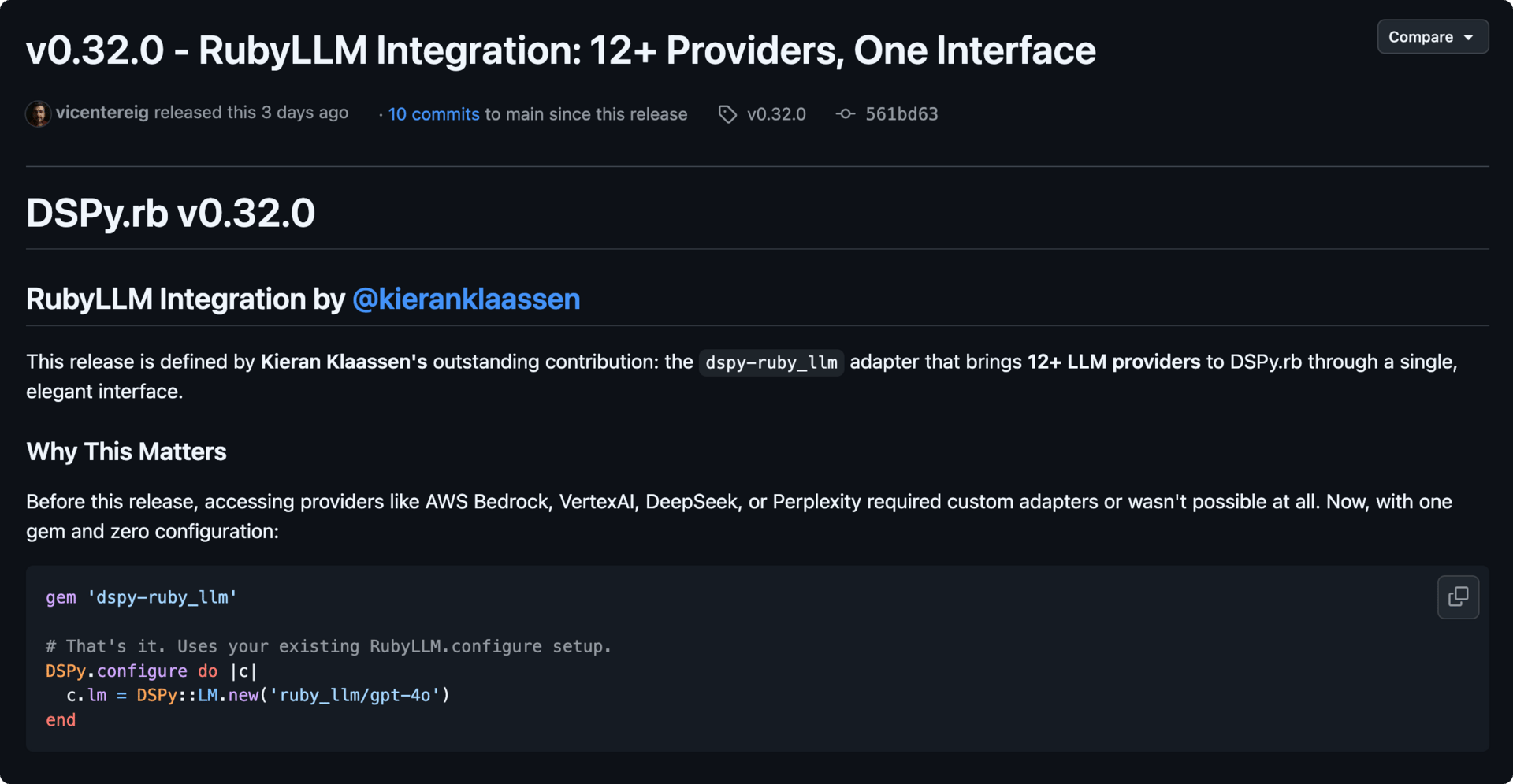Viewport: 1513px width, 784px height.
Task: Click the bold "12+ LLM providers" text
Action: tap(1113, 362)
